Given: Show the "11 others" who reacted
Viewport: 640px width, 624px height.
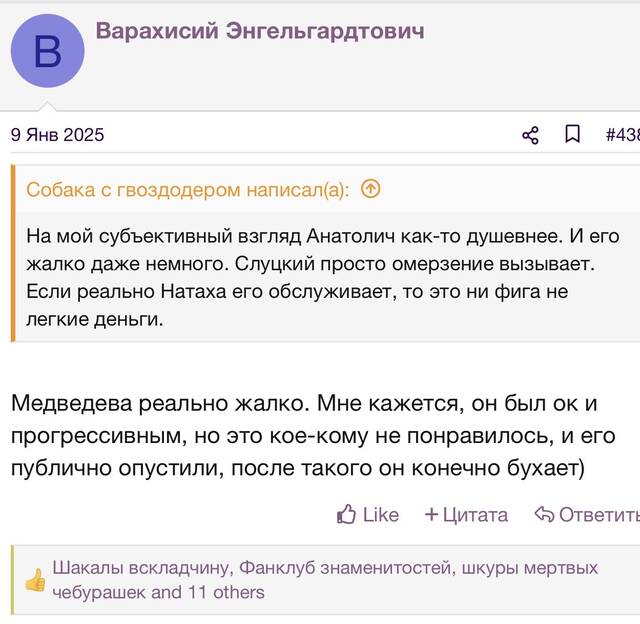Looking at the screenshot, I should (226, 592).
